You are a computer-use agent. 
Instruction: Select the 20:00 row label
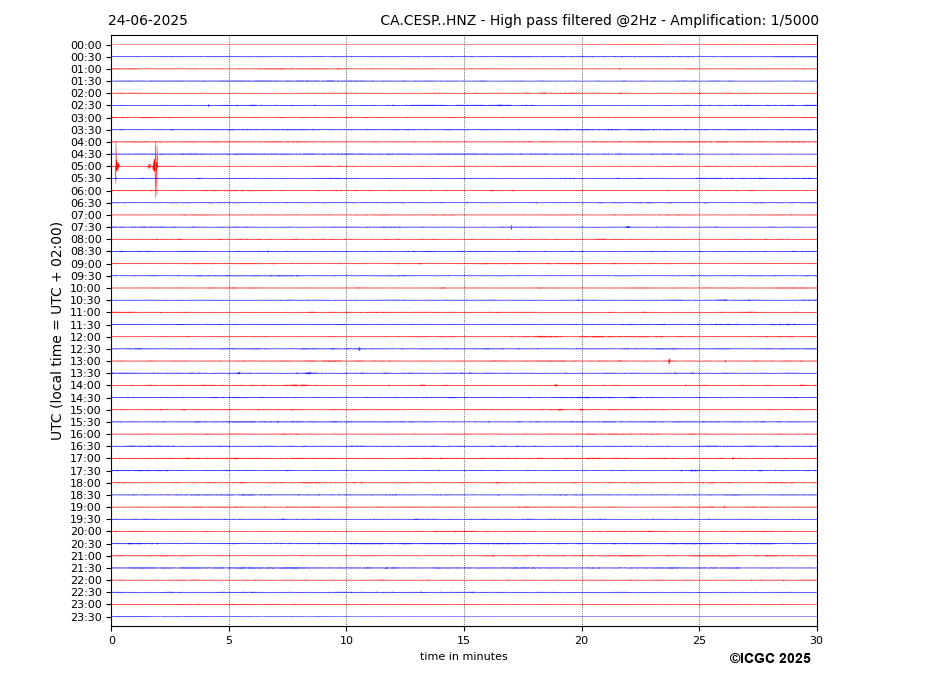(86, 532)
